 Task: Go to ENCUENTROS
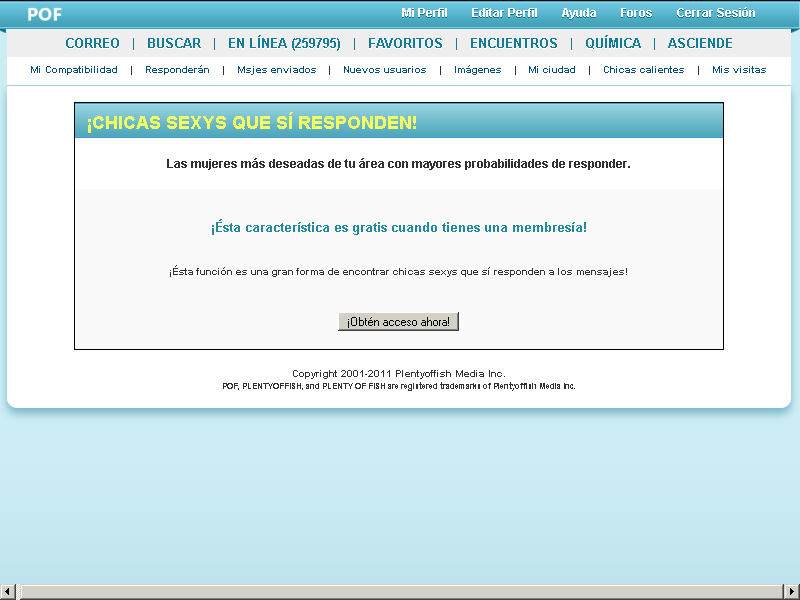pyautogui.click(x=514, y=43)
